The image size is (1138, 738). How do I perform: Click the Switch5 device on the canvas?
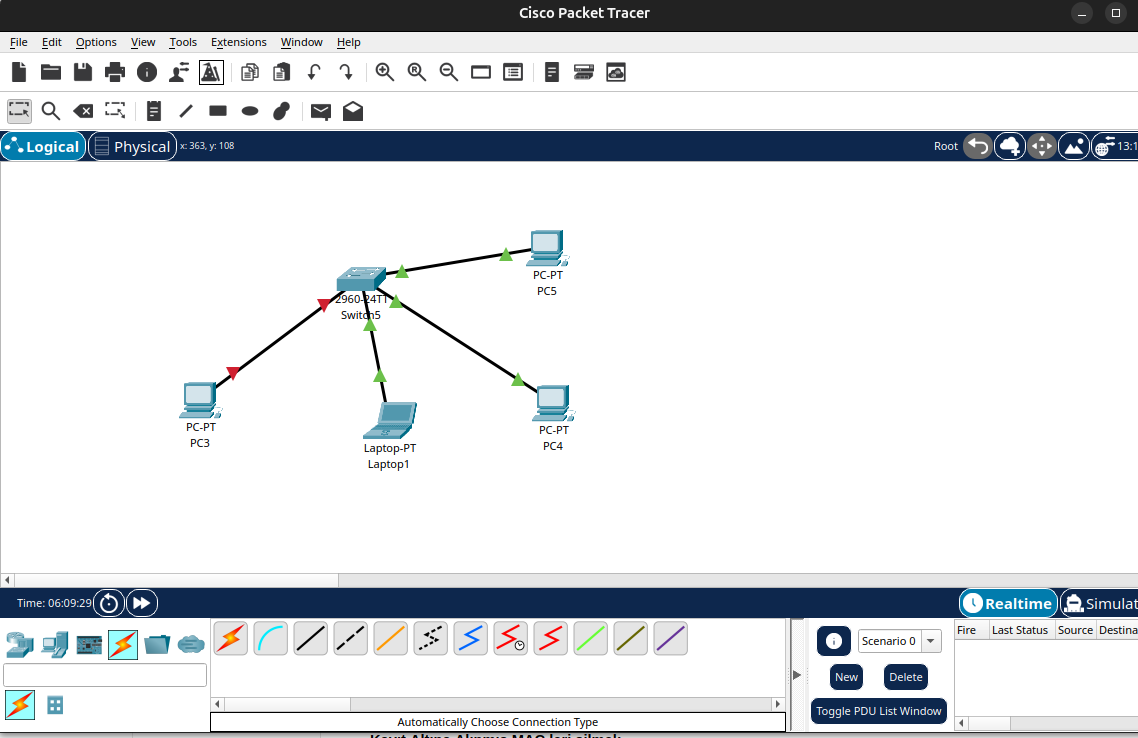pyautogui.click(x=361, y=279)
